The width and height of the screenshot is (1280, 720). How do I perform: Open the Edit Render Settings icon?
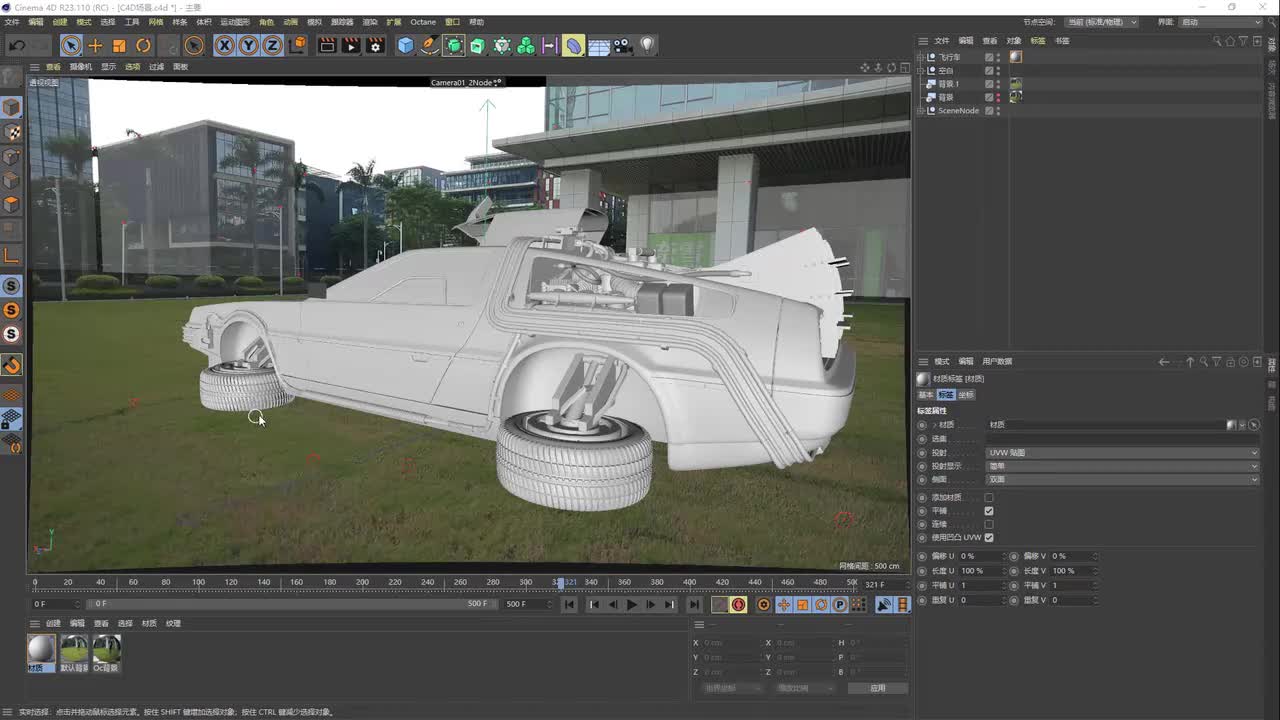375,45
